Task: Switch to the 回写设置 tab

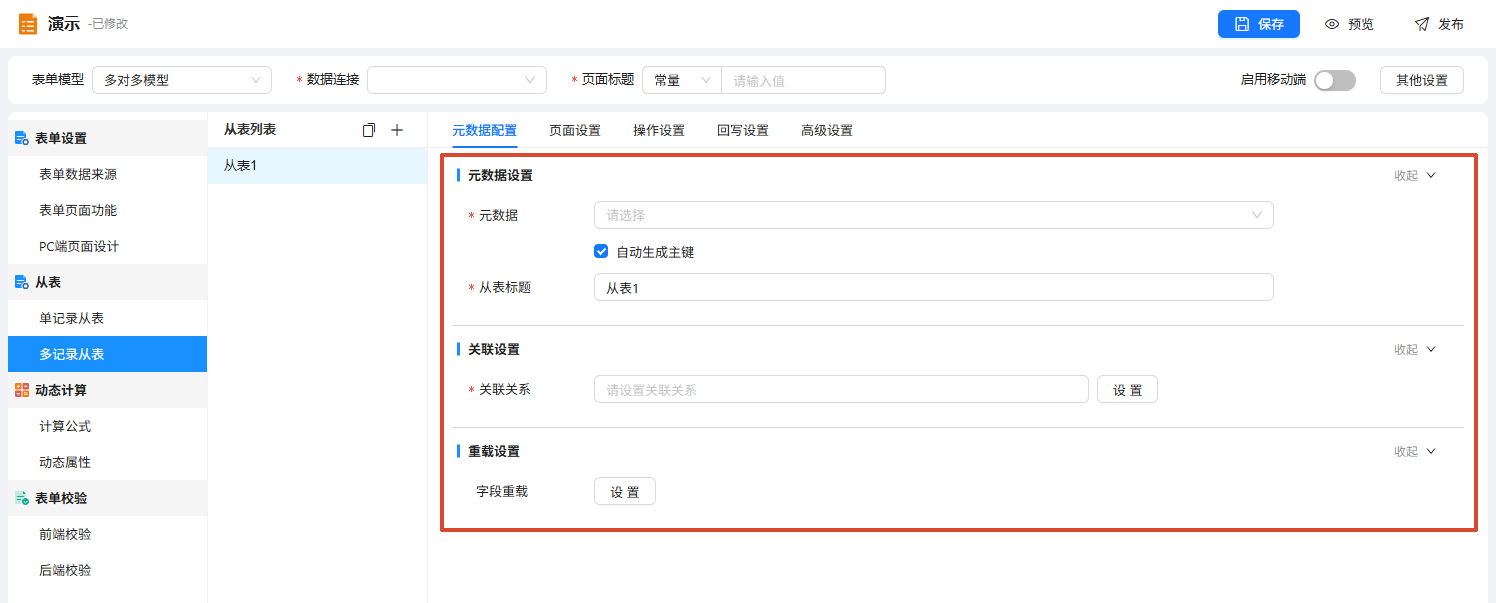Action: pos(743,130)
